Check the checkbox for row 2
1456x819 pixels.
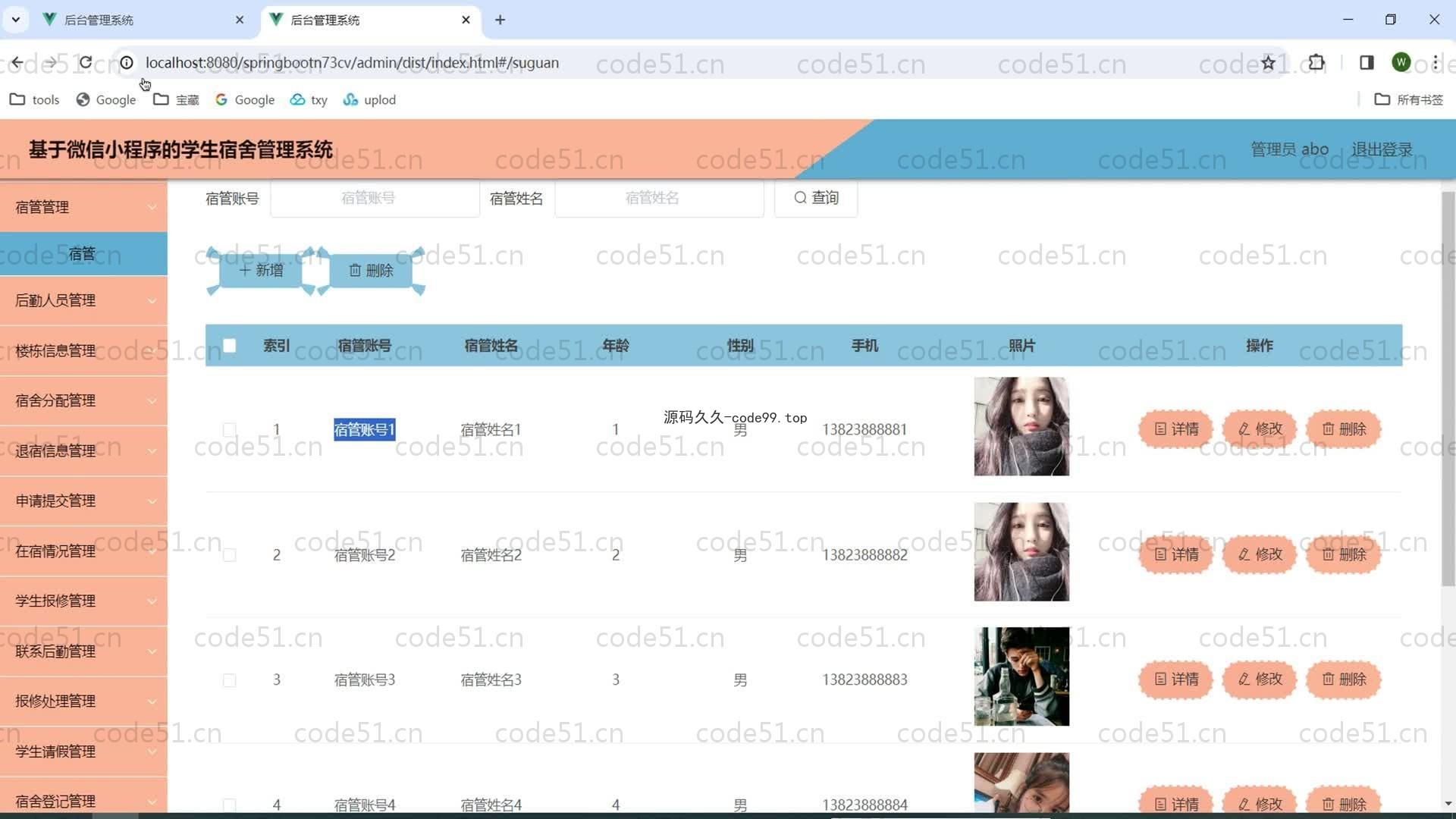click(x=229, y=555)
